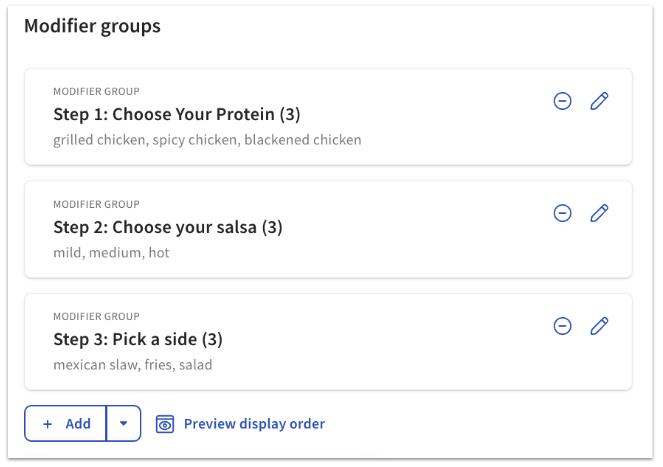The image size is (663, 467).
Task: Click the MODIFIER GROUP label above Step 3
Action: [96, 317]
